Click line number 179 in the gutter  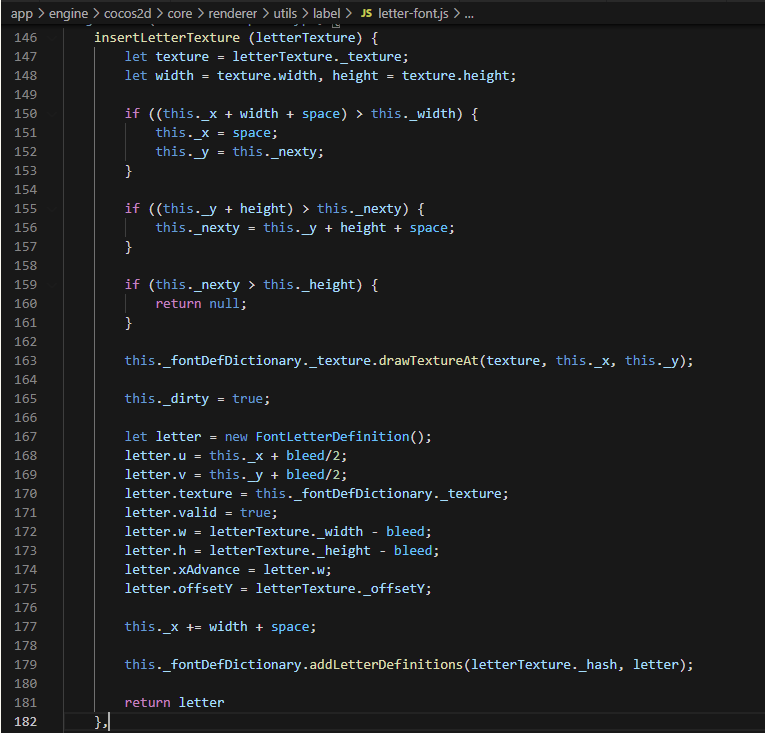pos(25,664)
